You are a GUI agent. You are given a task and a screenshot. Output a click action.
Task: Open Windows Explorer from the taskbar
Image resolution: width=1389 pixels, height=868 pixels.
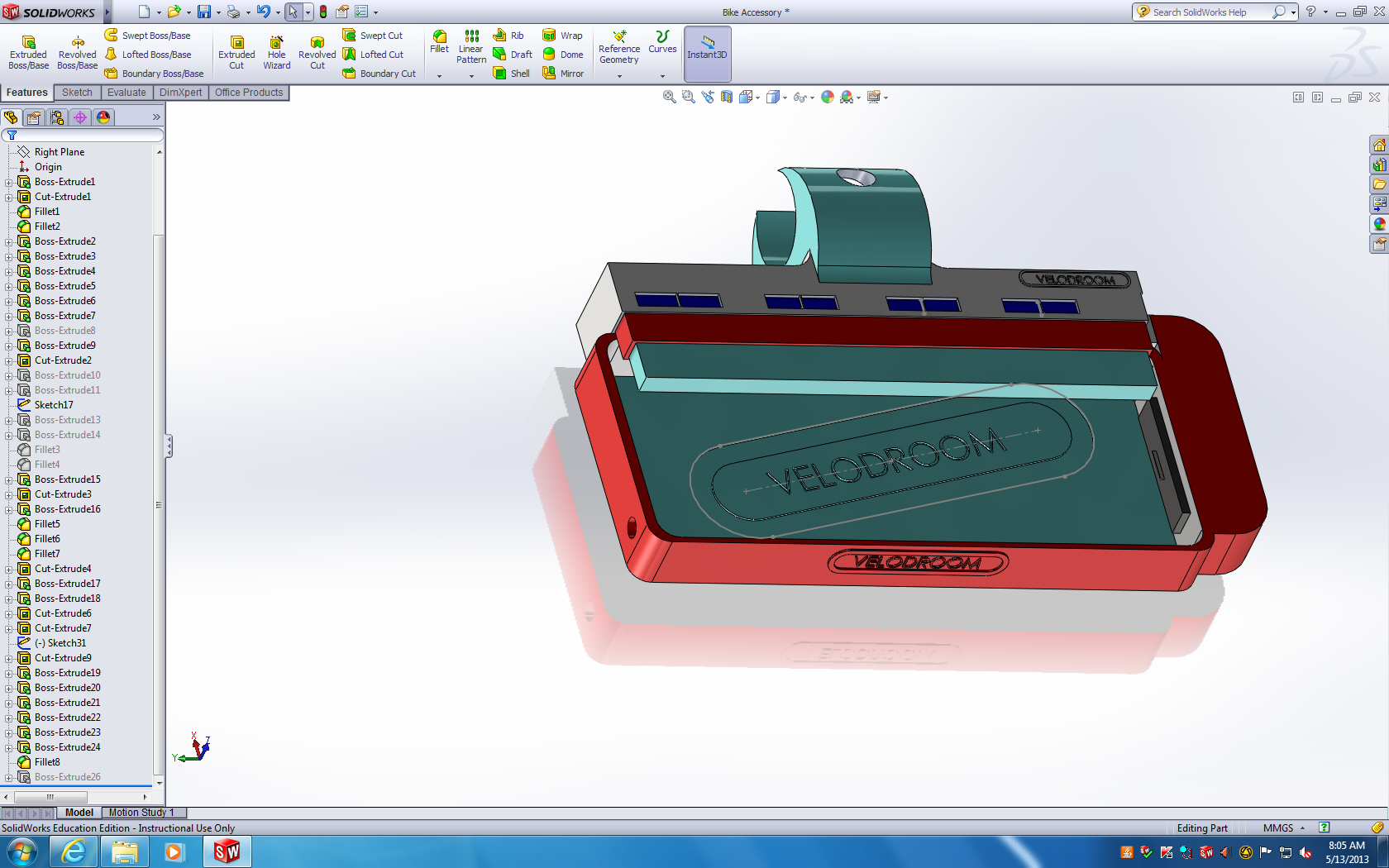(x=125, y=851)
